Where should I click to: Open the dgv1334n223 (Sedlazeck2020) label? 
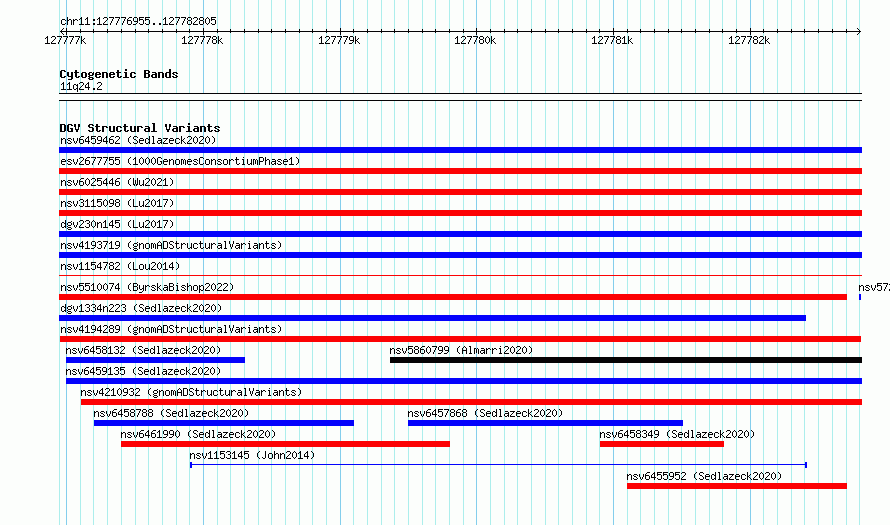coord(141,308)
